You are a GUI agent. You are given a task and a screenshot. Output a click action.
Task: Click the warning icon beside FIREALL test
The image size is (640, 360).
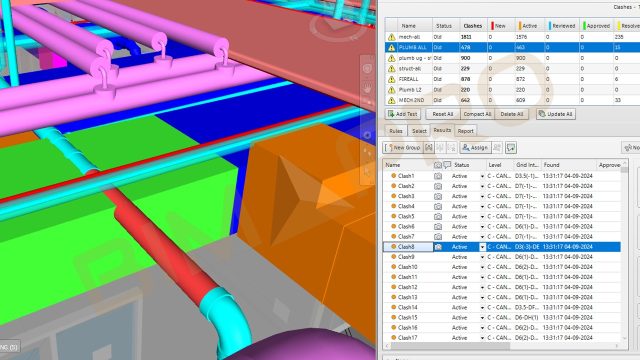click(391, 79)
